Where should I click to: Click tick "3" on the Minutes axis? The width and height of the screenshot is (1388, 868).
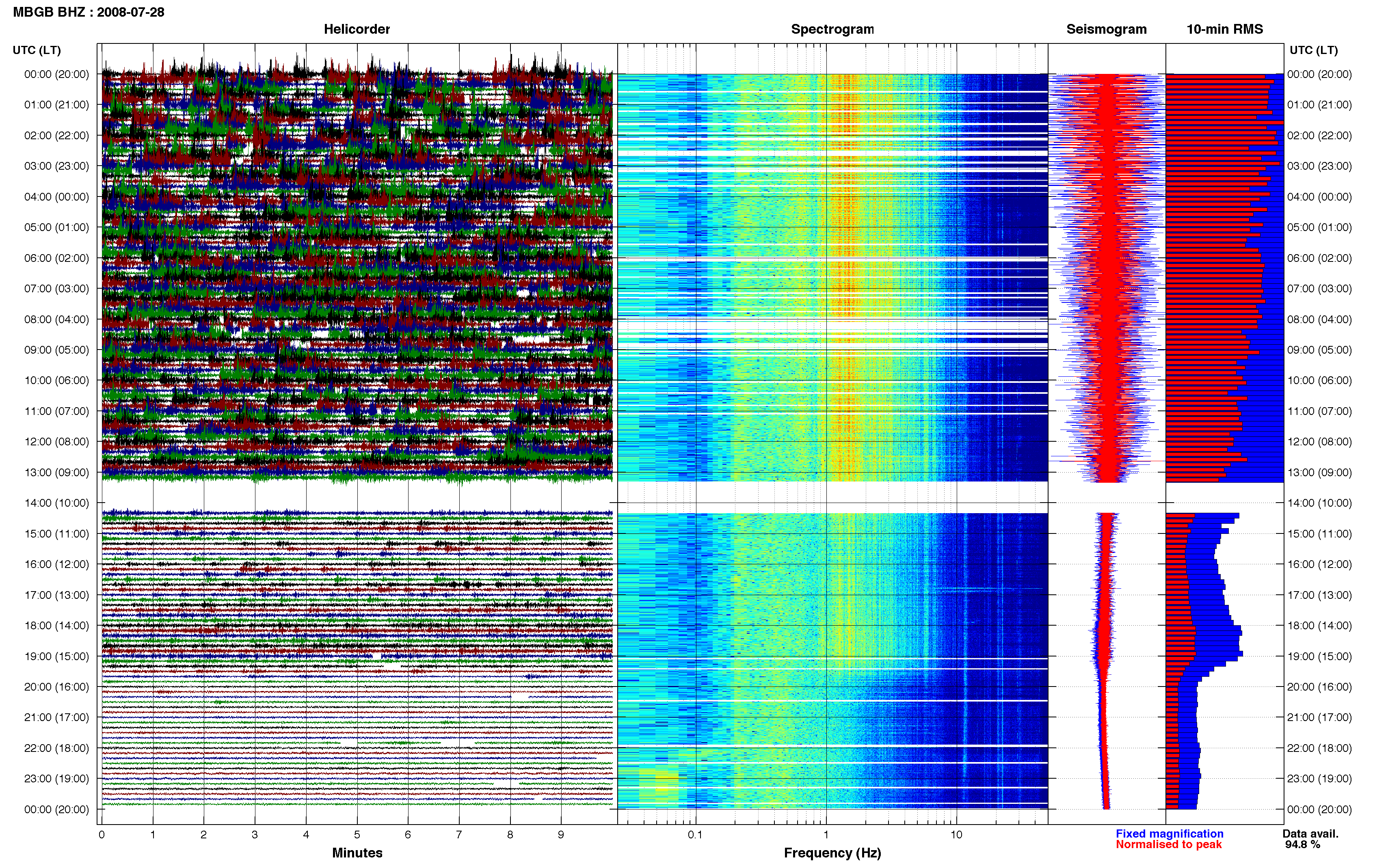255,835
